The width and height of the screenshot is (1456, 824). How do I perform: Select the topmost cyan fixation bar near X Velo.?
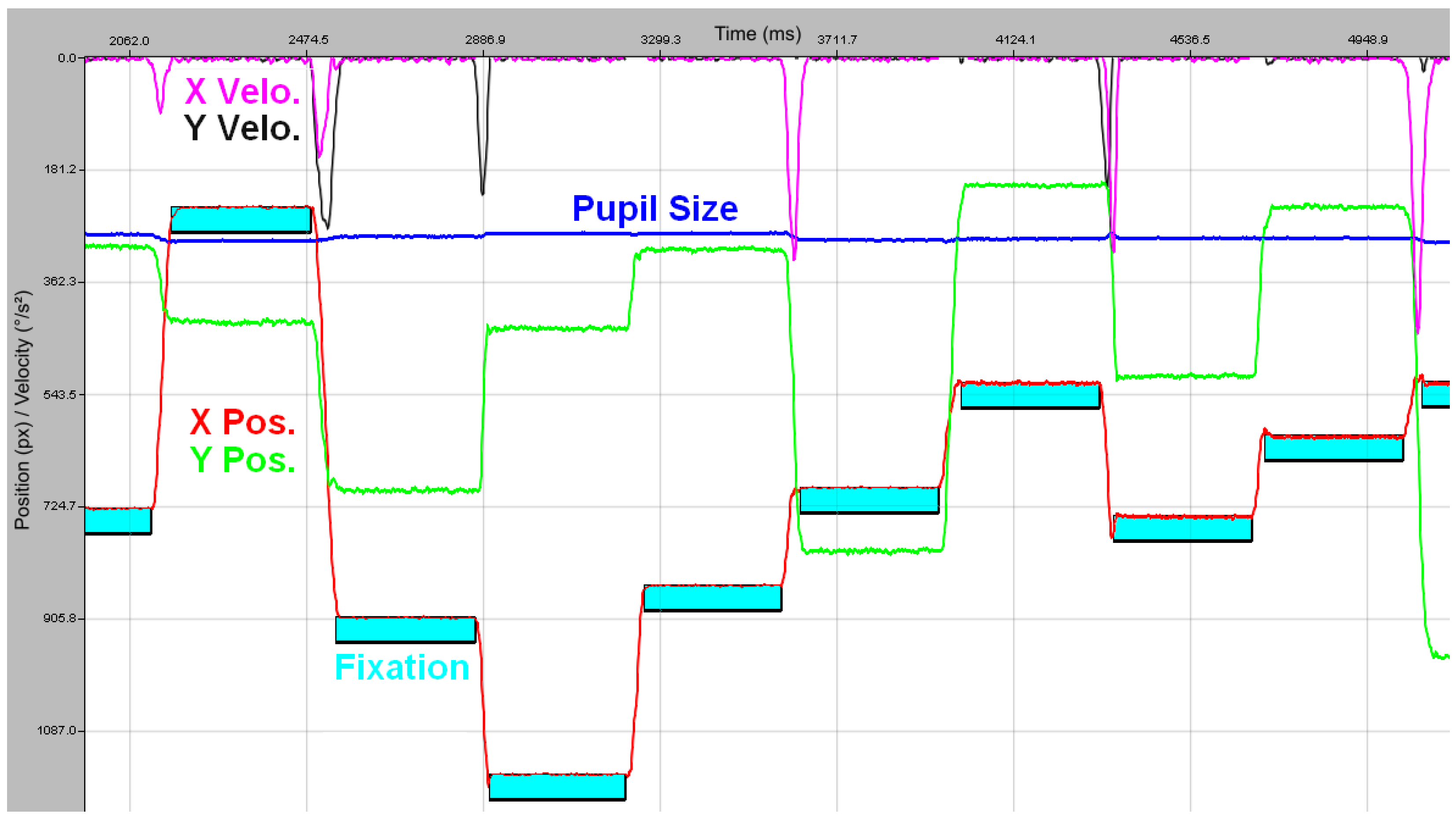coord(240,220)
